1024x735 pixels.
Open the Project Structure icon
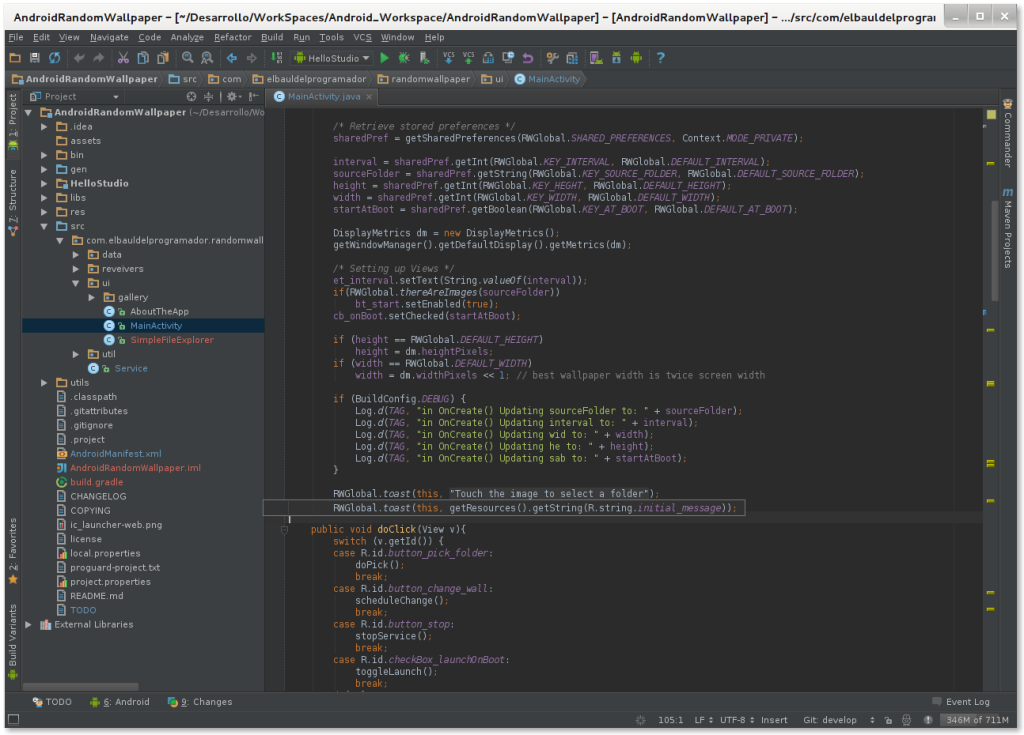coord(572,58)
